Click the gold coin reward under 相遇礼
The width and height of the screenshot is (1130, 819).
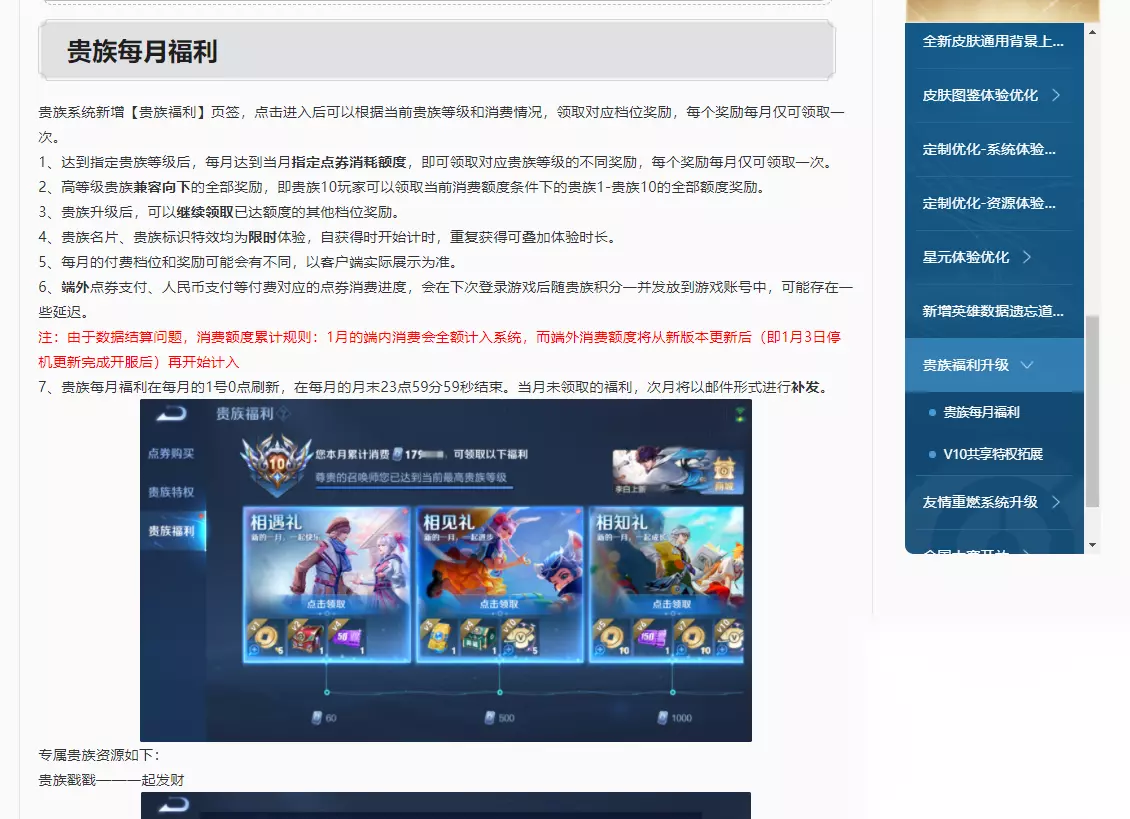tap(265, 637)
